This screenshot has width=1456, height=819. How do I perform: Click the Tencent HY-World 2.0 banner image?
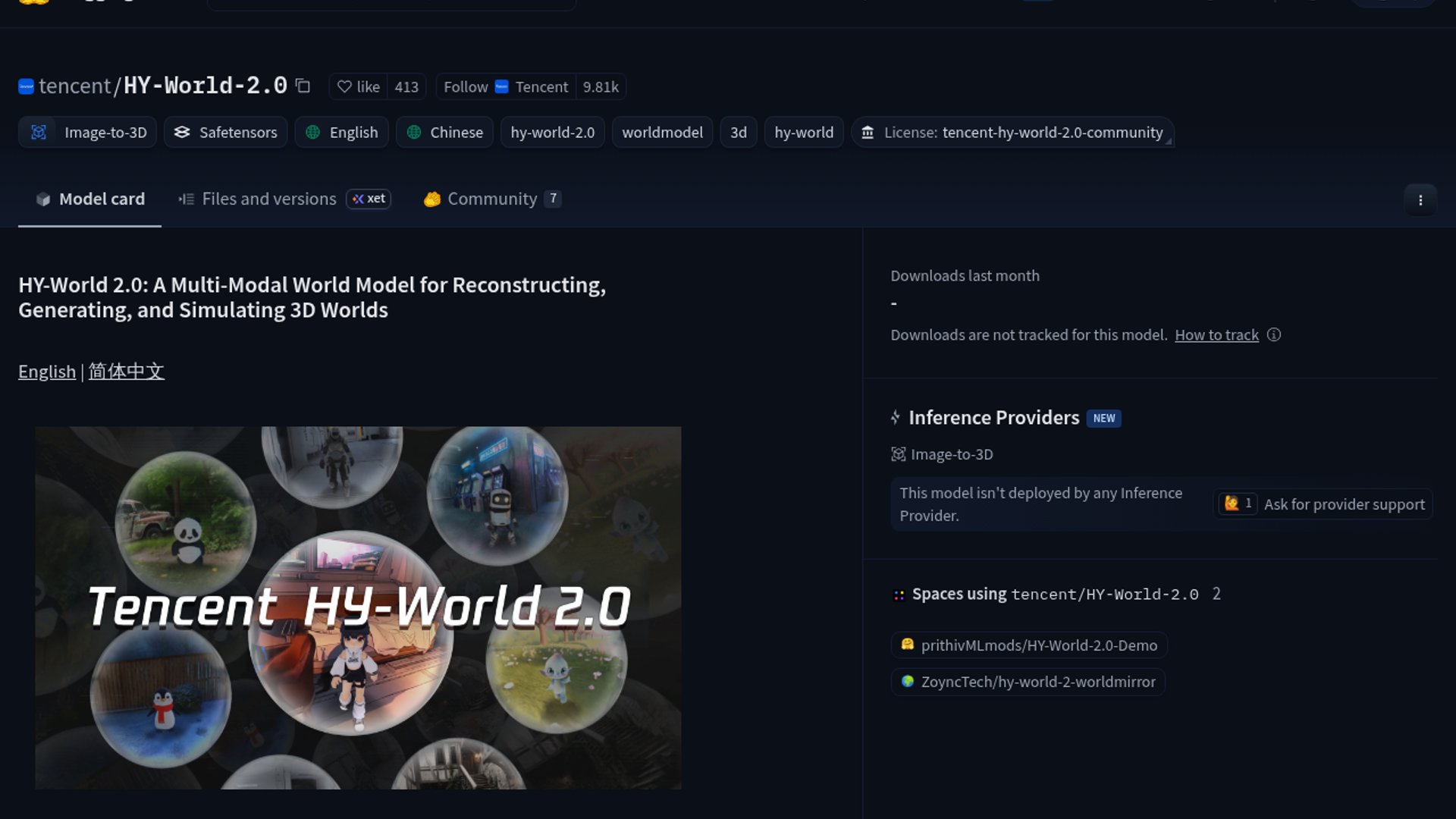358,605
